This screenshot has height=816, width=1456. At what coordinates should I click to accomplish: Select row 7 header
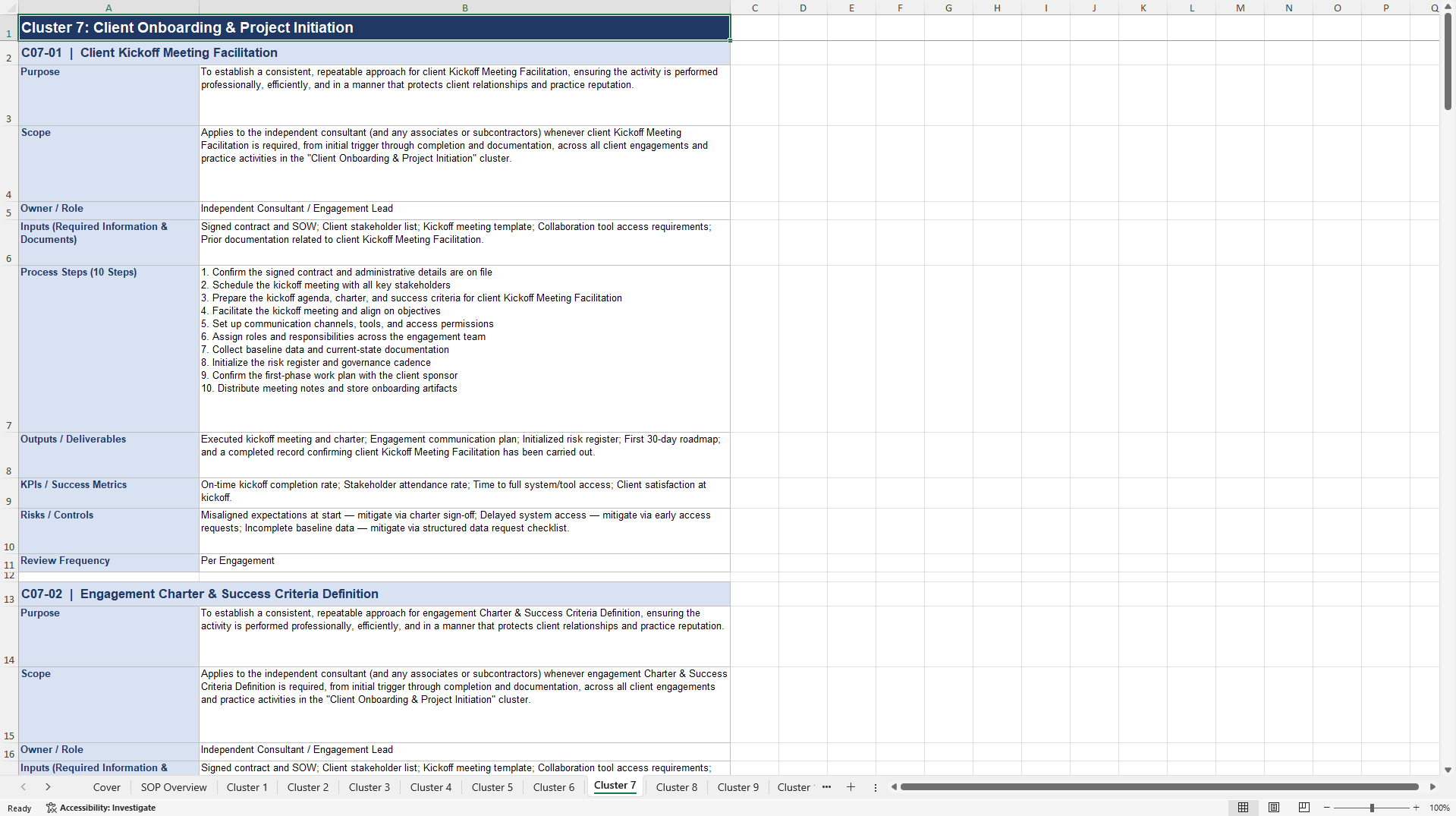click(x=9, y=348)
